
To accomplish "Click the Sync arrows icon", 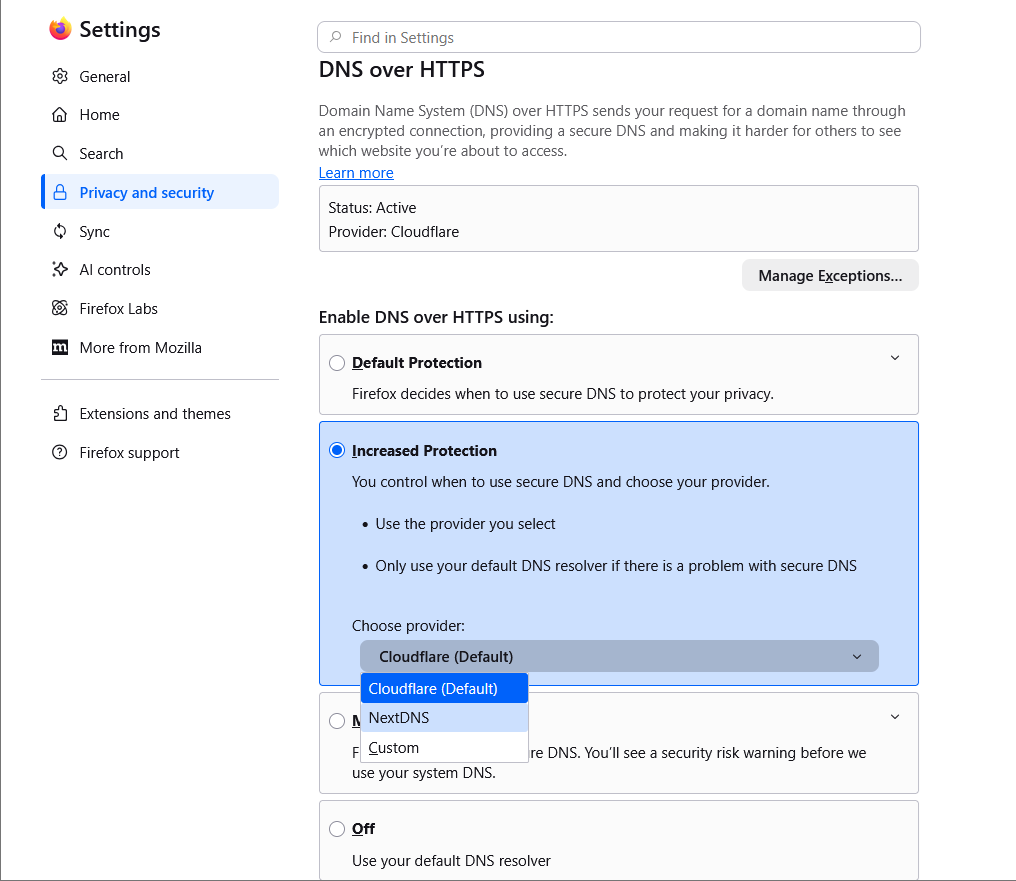I will tap(60, 231).
